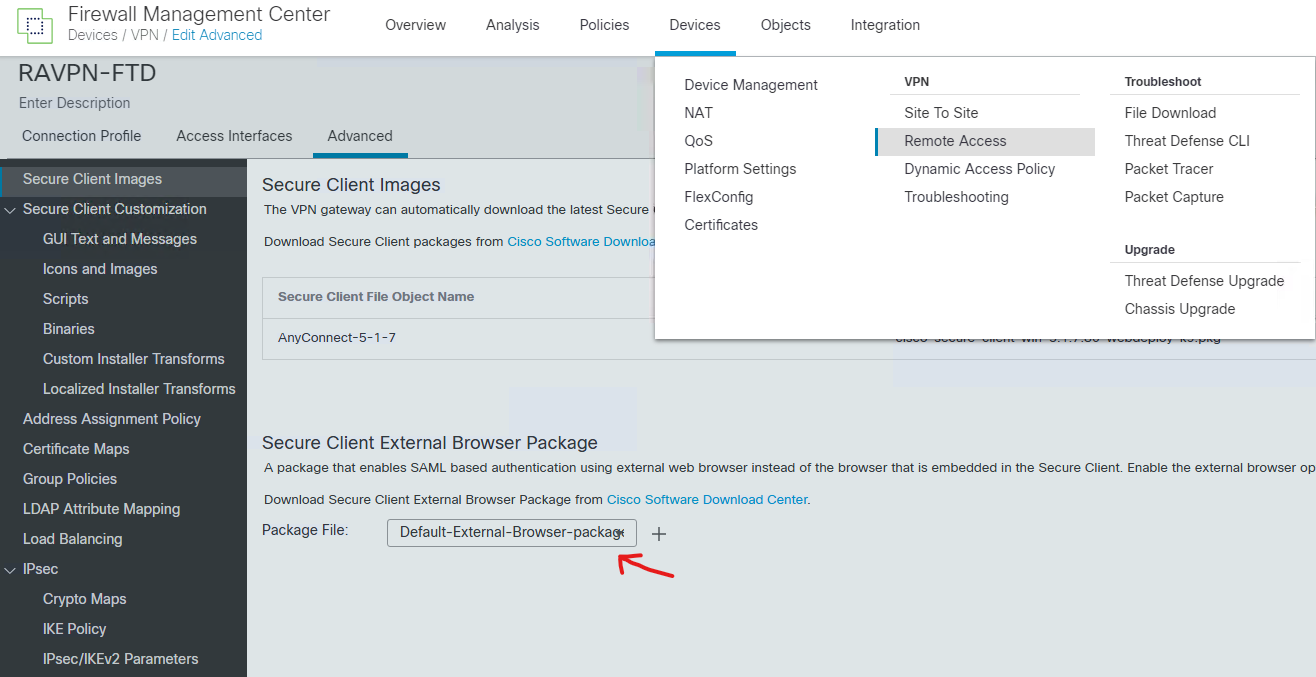This screenshot has height=677, width=1316.
Task: Collapse the Secure Client Customization tree node
Action: point(11,210)
